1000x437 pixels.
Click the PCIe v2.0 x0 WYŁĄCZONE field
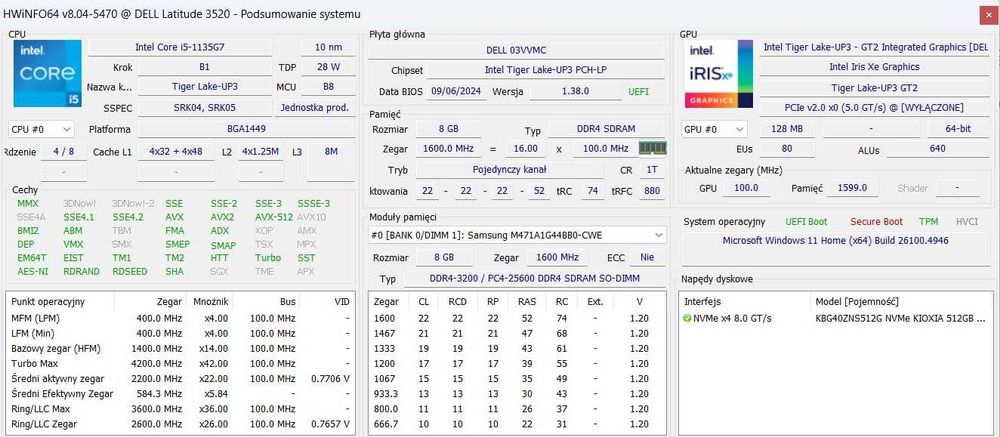click(874, 108)
